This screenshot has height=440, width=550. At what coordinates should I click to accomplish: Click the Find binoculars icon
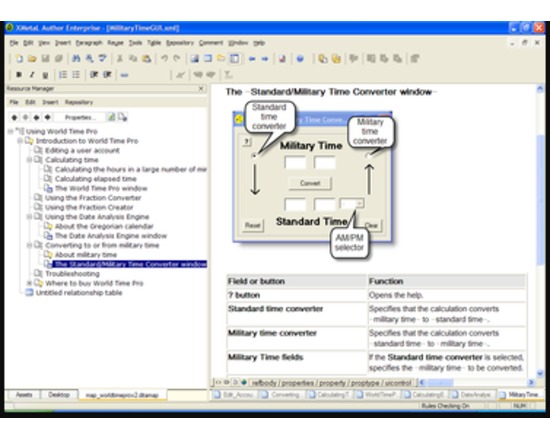coord(76,59)
